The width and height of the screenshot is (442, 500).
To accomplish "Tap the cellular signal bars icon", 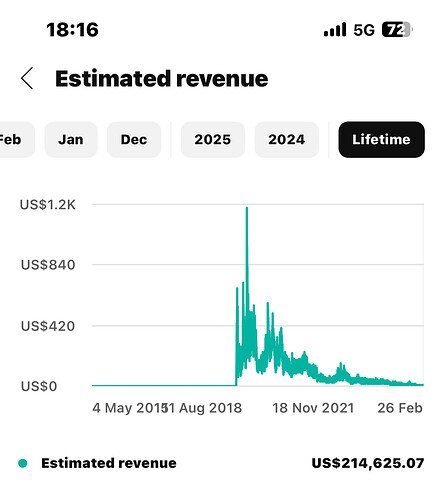I will coord(335,30).
